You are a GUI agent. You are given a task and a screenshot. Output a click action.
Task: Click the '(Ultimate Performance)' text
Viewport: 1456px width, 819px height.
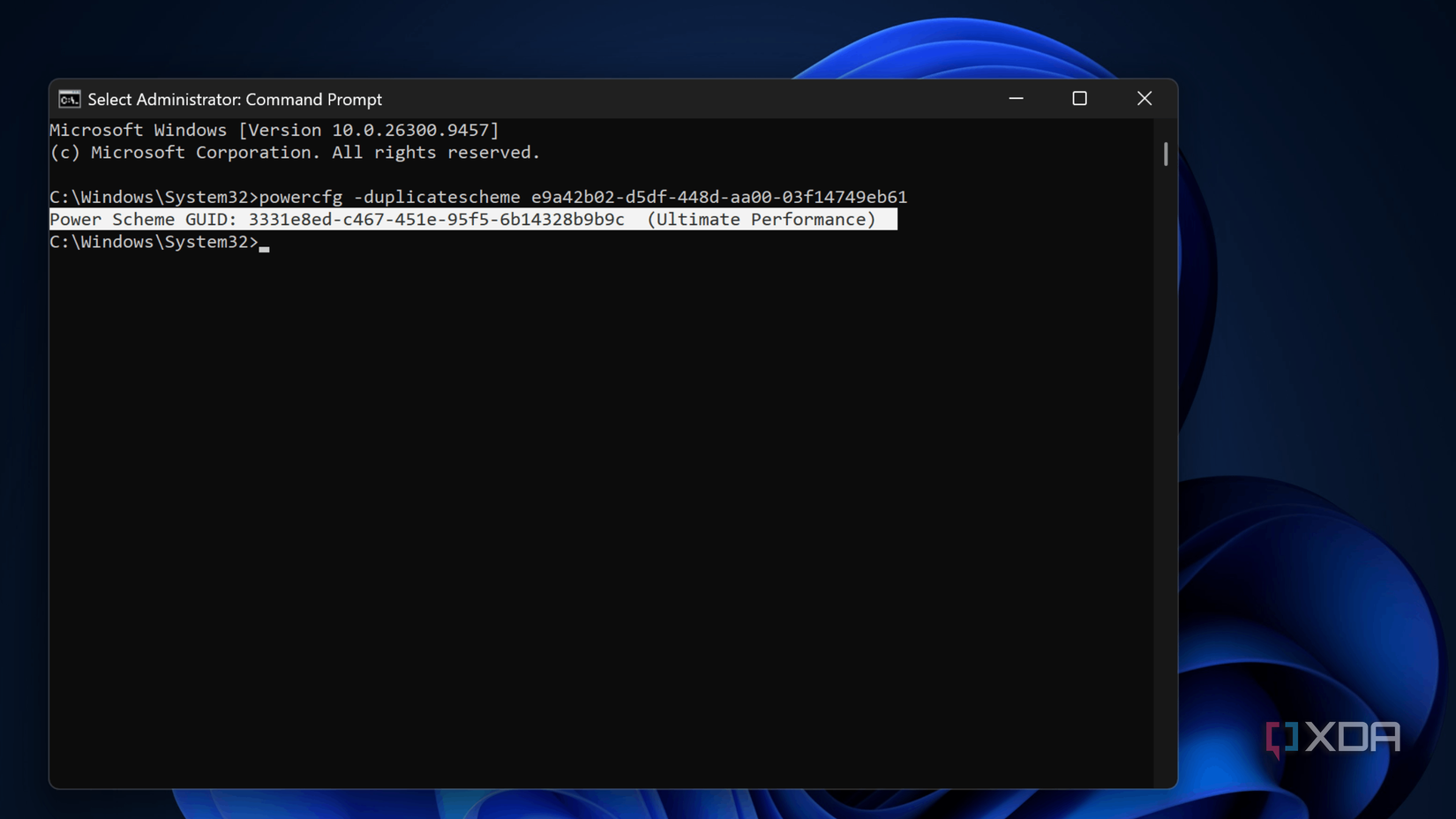pos(762,220)
